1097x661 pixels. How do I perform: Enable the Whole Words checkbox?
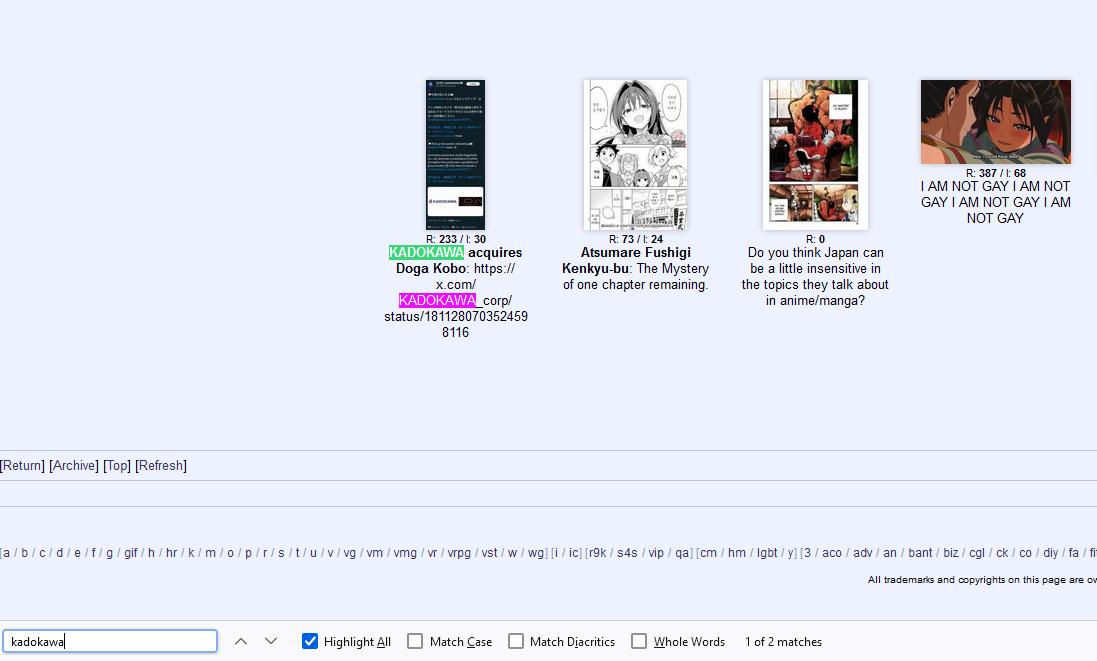click(639, 641)
